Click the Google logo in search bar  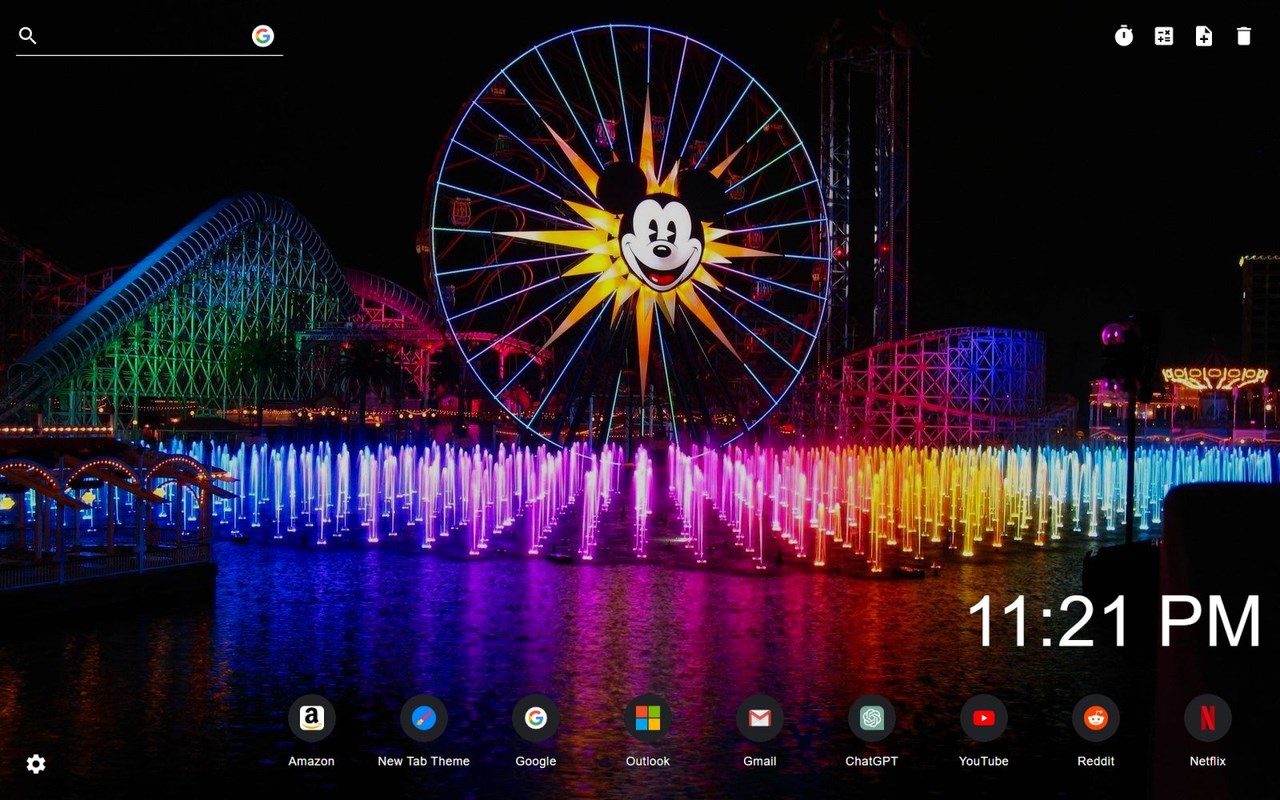tap(263, 36)
